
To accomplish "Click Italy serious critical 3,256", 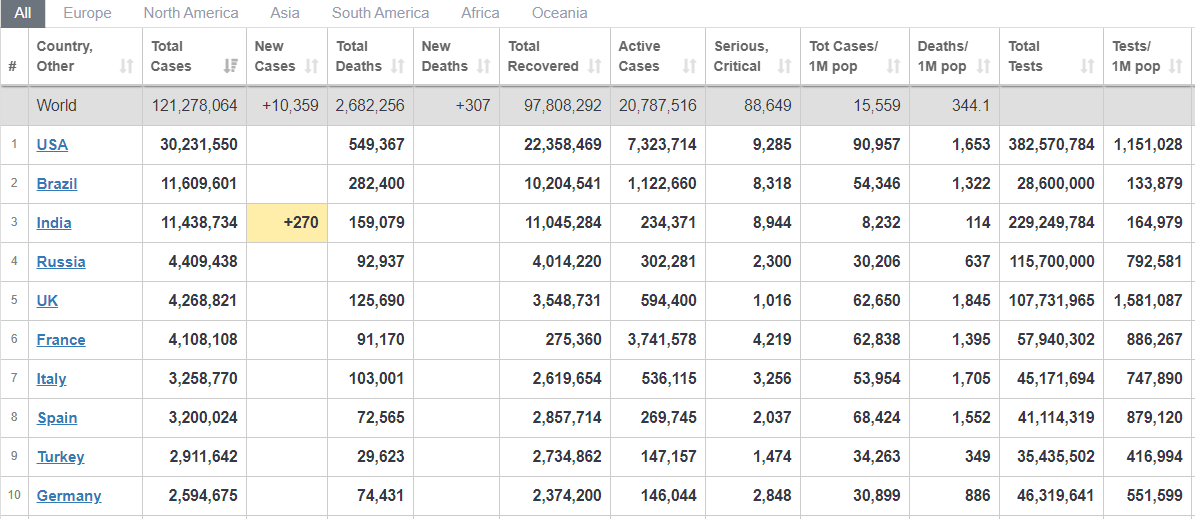I will coord(772,379).
